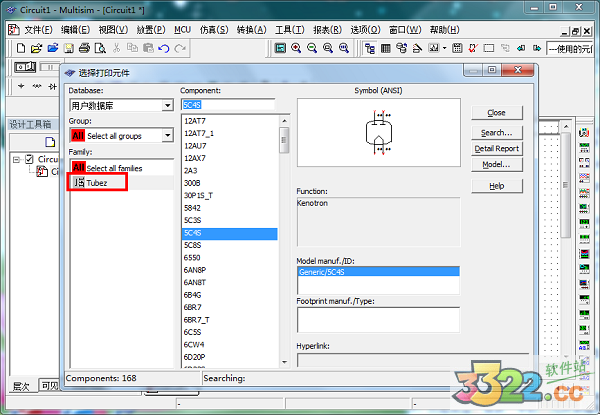Click the Component name input field
The height and width of the screenshot is (415, 600).
(228, 105)
